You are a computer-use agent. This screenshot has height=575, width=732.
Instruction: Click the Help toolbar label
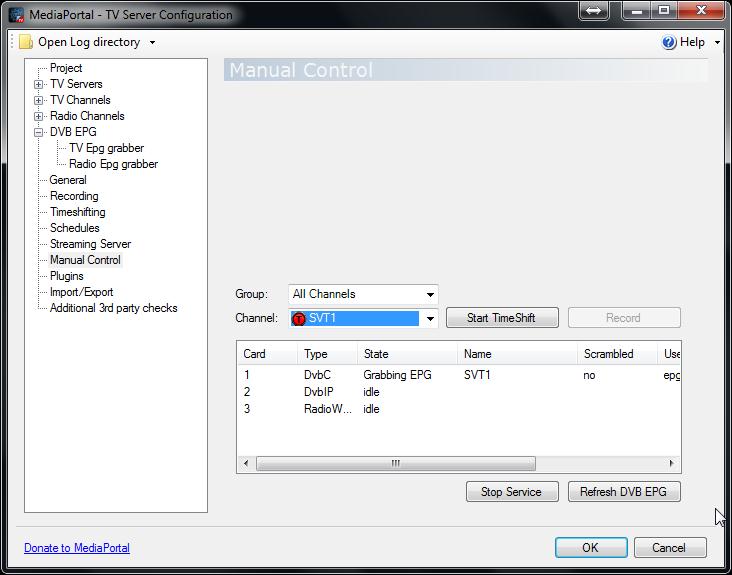point(692,42)
